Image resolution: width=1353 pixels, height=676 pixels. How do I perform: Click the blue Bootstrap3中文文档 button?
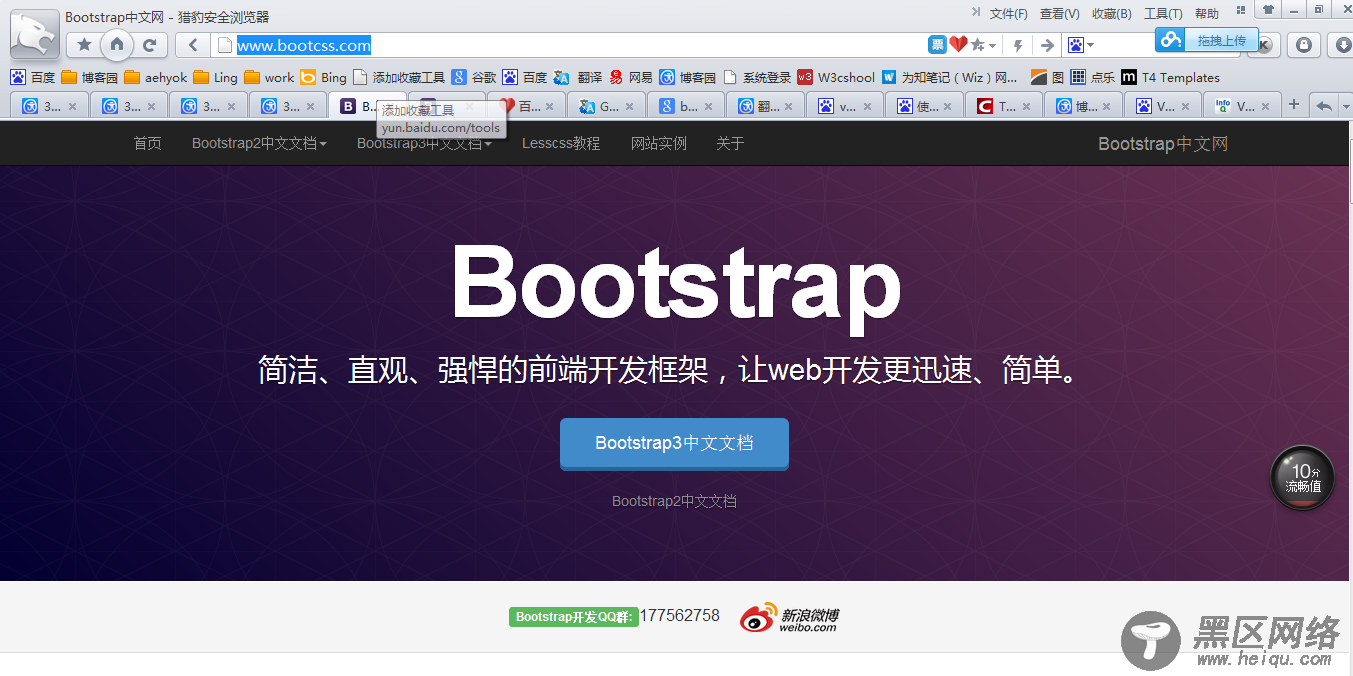(x=674, y=443)
